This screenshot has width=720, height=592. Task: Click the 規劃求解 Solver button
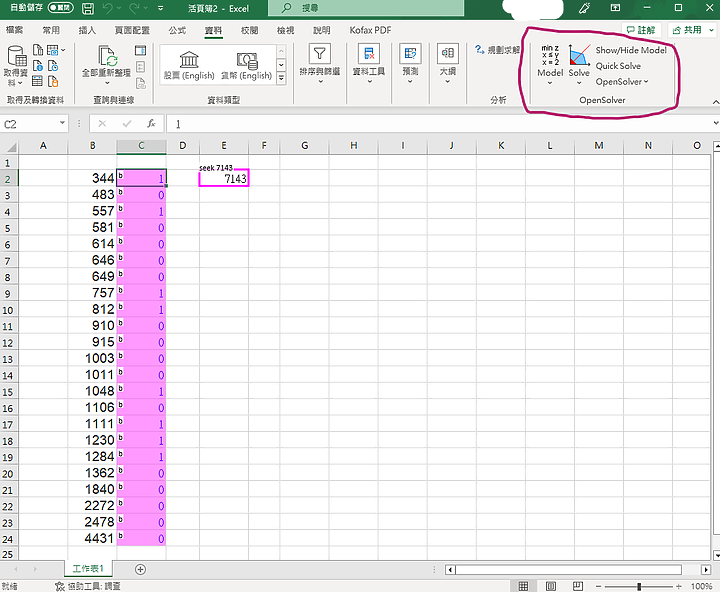(x=498, y=50)
